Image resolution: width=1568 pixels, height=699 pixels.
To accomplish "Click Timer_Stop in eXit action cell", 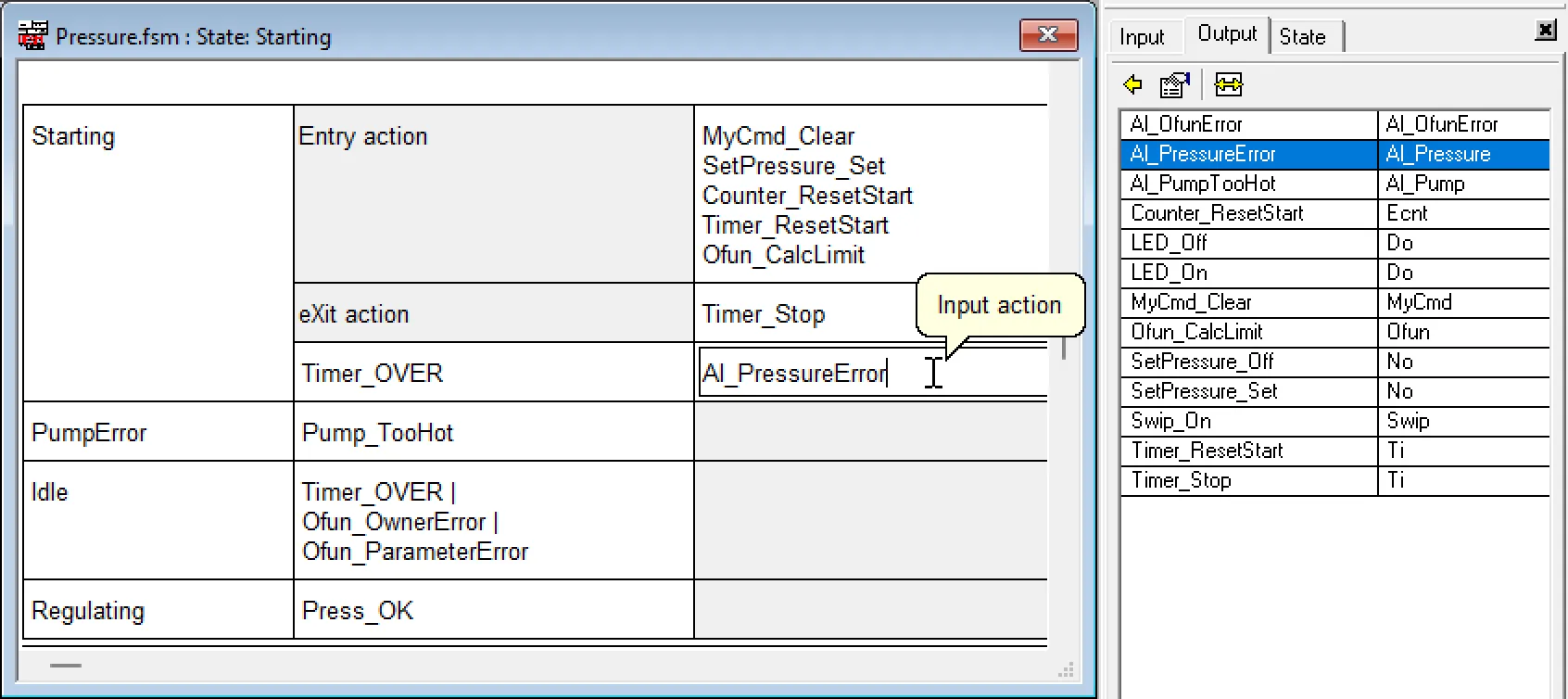I will click(x=764, y=314).
